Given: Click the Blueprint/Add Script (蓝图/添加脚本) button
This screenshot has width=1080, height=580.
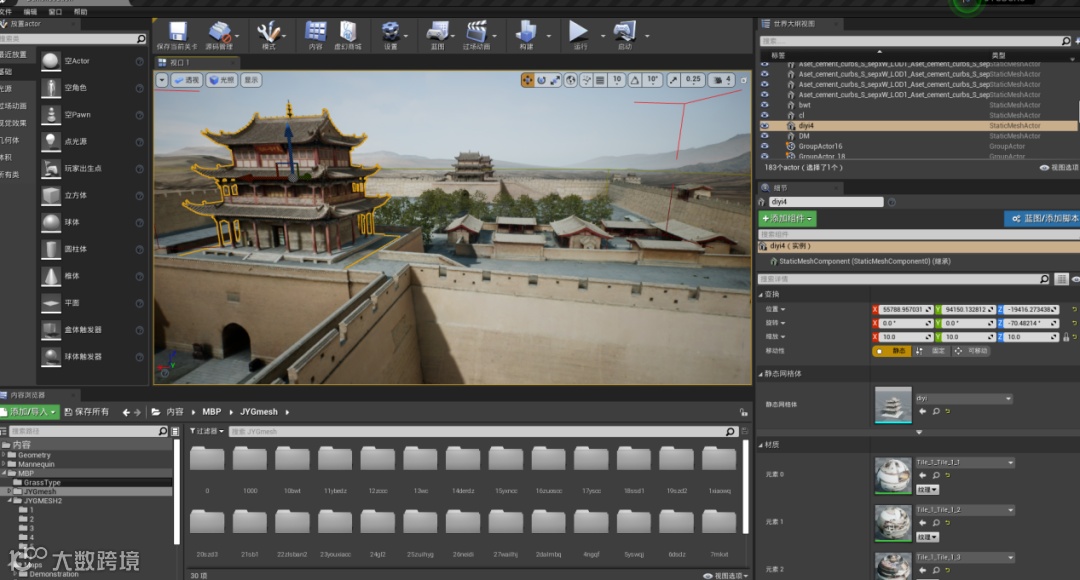Looking at the screenshot, I should coord(1042,218).
